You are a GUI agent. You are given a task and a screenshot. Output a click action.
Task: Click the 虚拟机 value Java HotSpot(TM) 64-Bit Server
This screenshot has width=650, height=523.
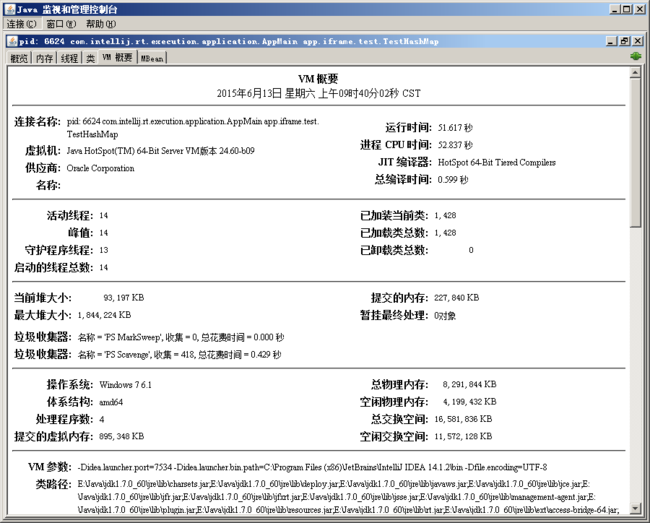pyautogui.click(x=160, y=151)
